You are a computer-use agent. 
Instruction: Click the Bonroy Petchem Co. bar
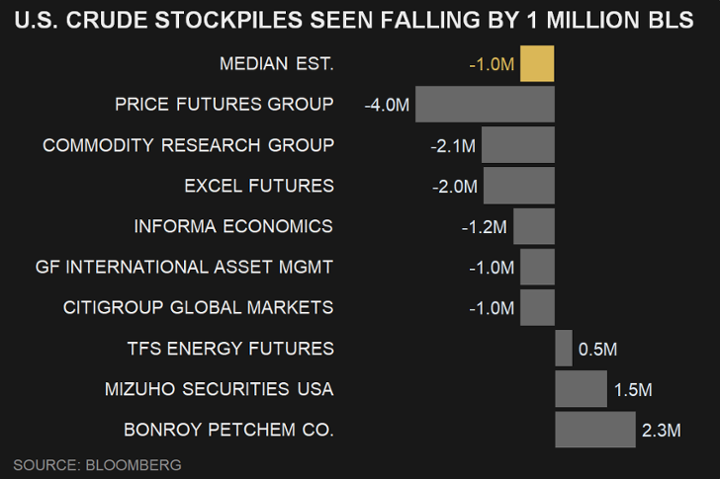[x=595, y=430]
